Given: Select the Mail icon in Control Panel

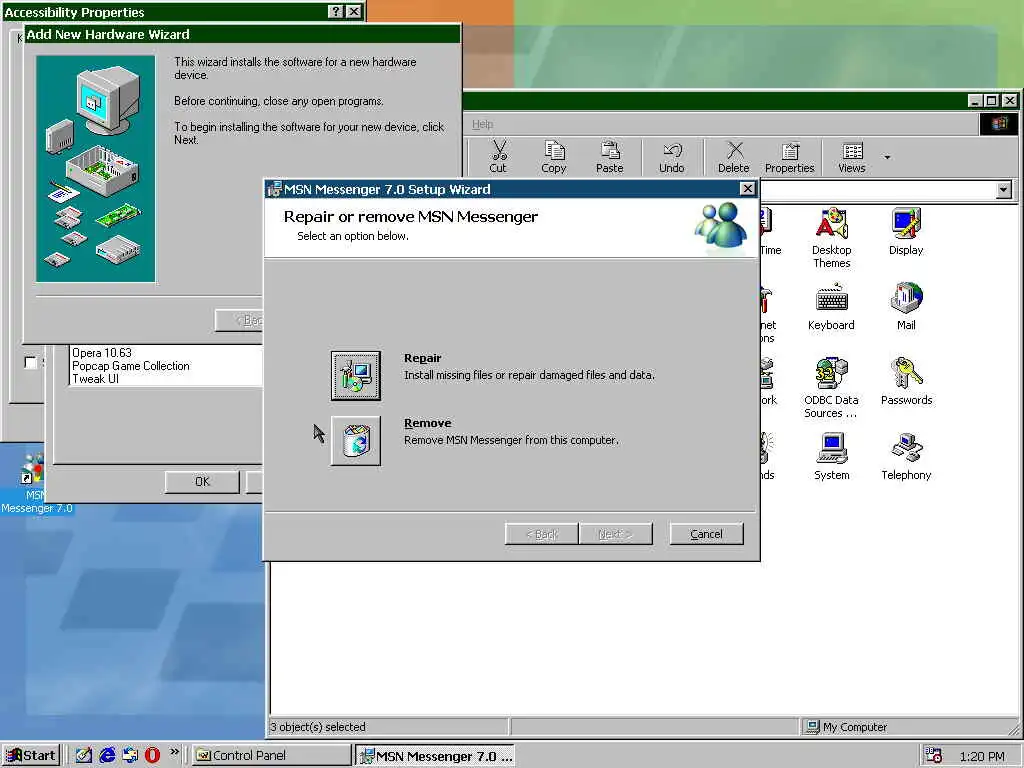Looking at the screenshot, I should [x=906, y=307].
